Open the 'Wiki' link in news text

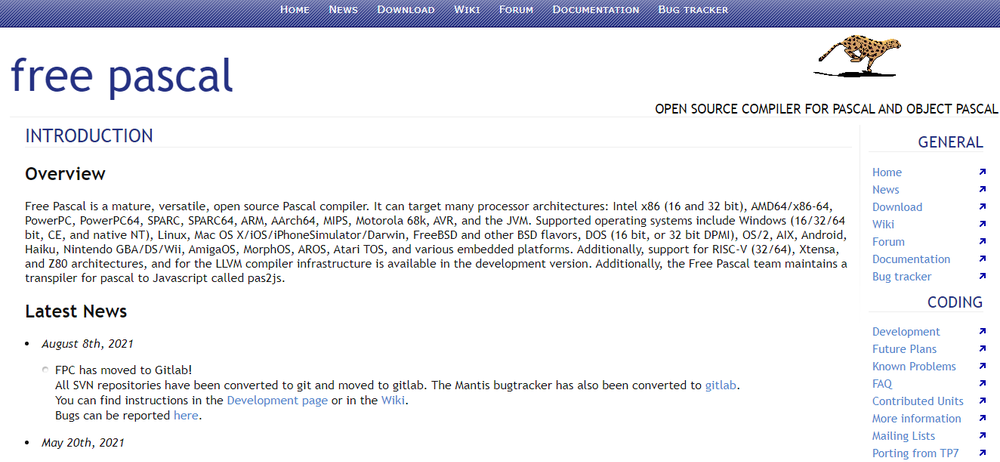coord(393,401)
